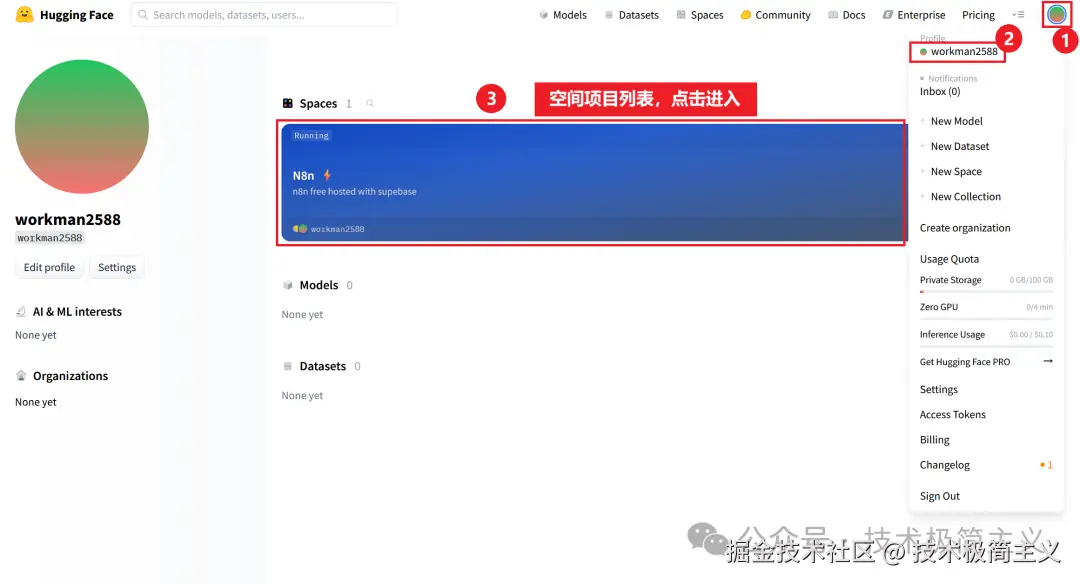
Task: Click the AI & ML interests heading
Action: 77,311
